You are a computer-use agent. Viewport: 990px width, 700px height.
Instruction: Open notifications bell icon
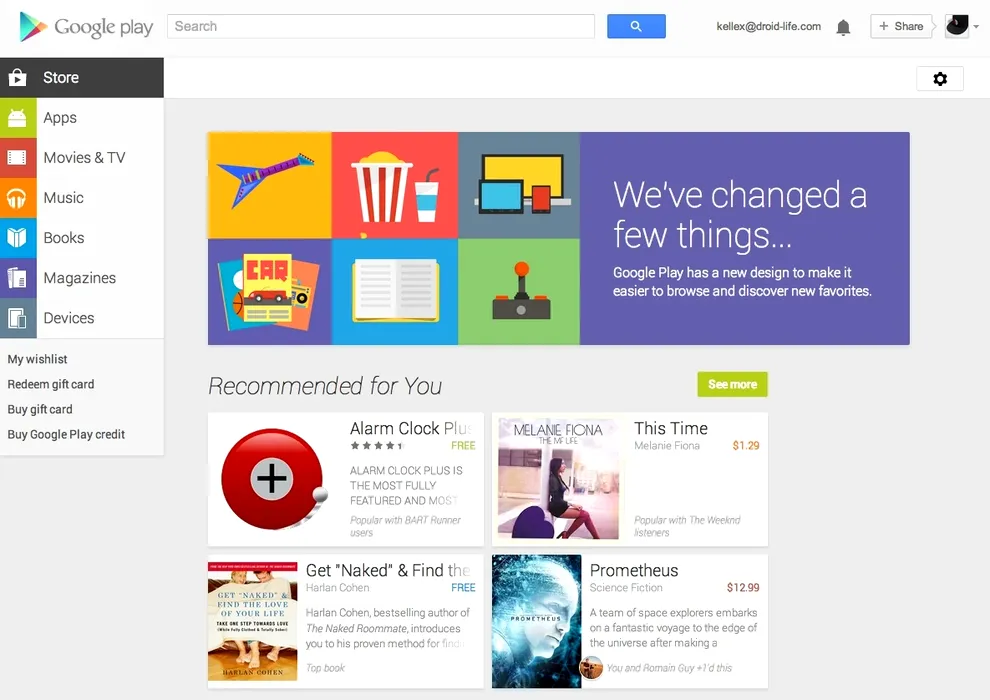(x=843, y=27)
